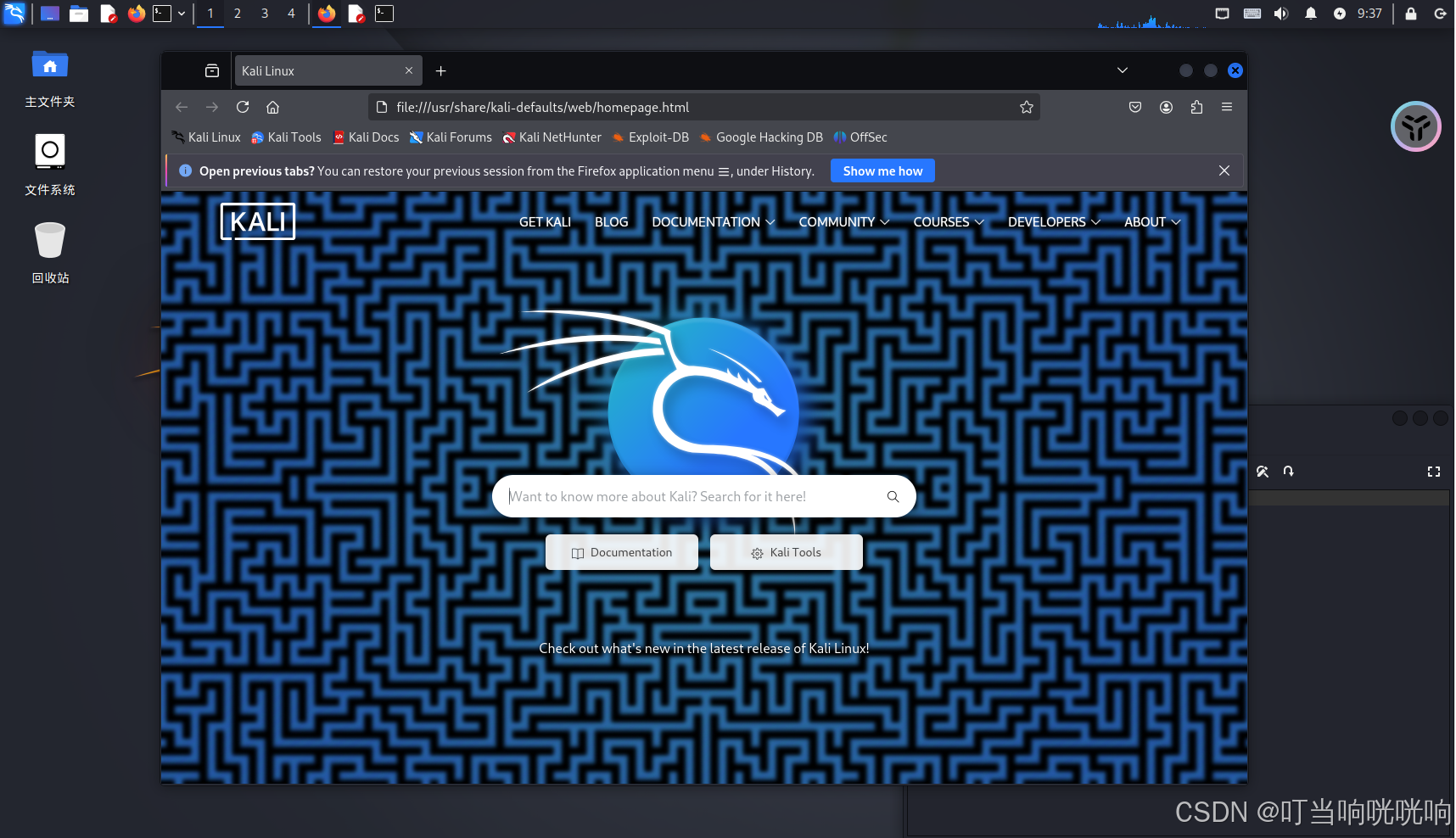Click the show desktop icon in top panel
The image size is (1456, 838).
click(50, 14)
